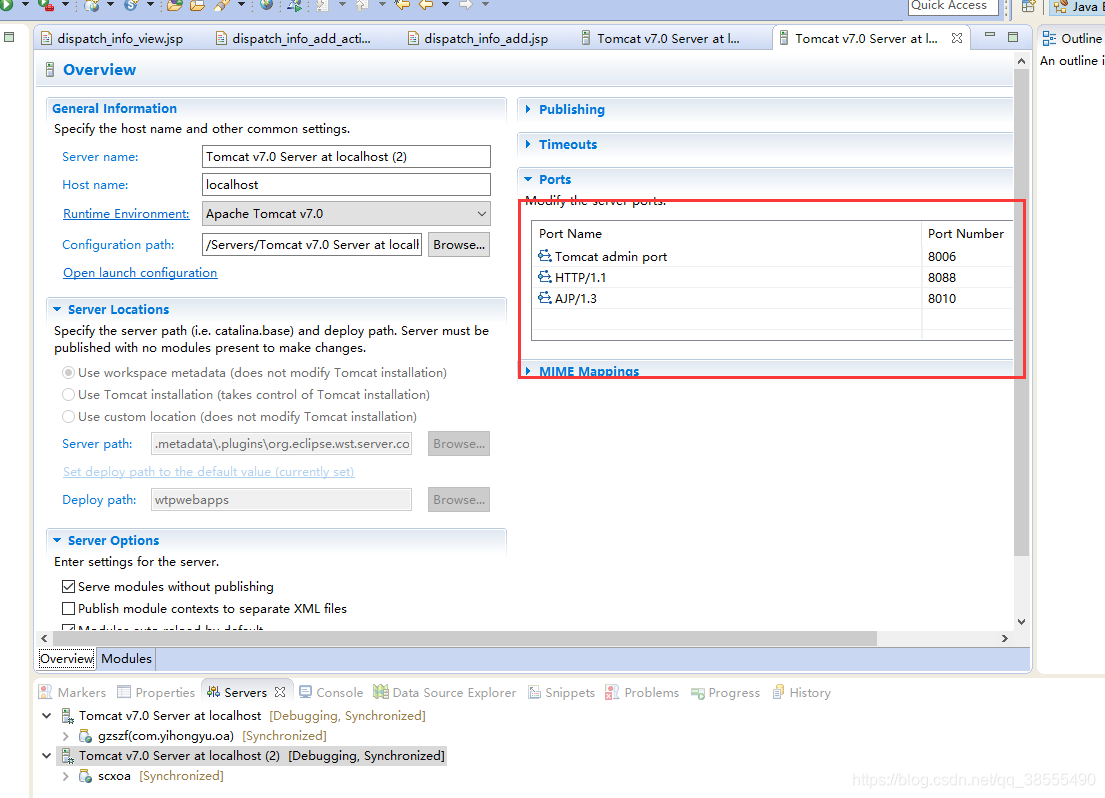Click Browse... next to Configuration path
This screenshot has height=798, width=1105.
pyautogui.click(x=459, y=245)
